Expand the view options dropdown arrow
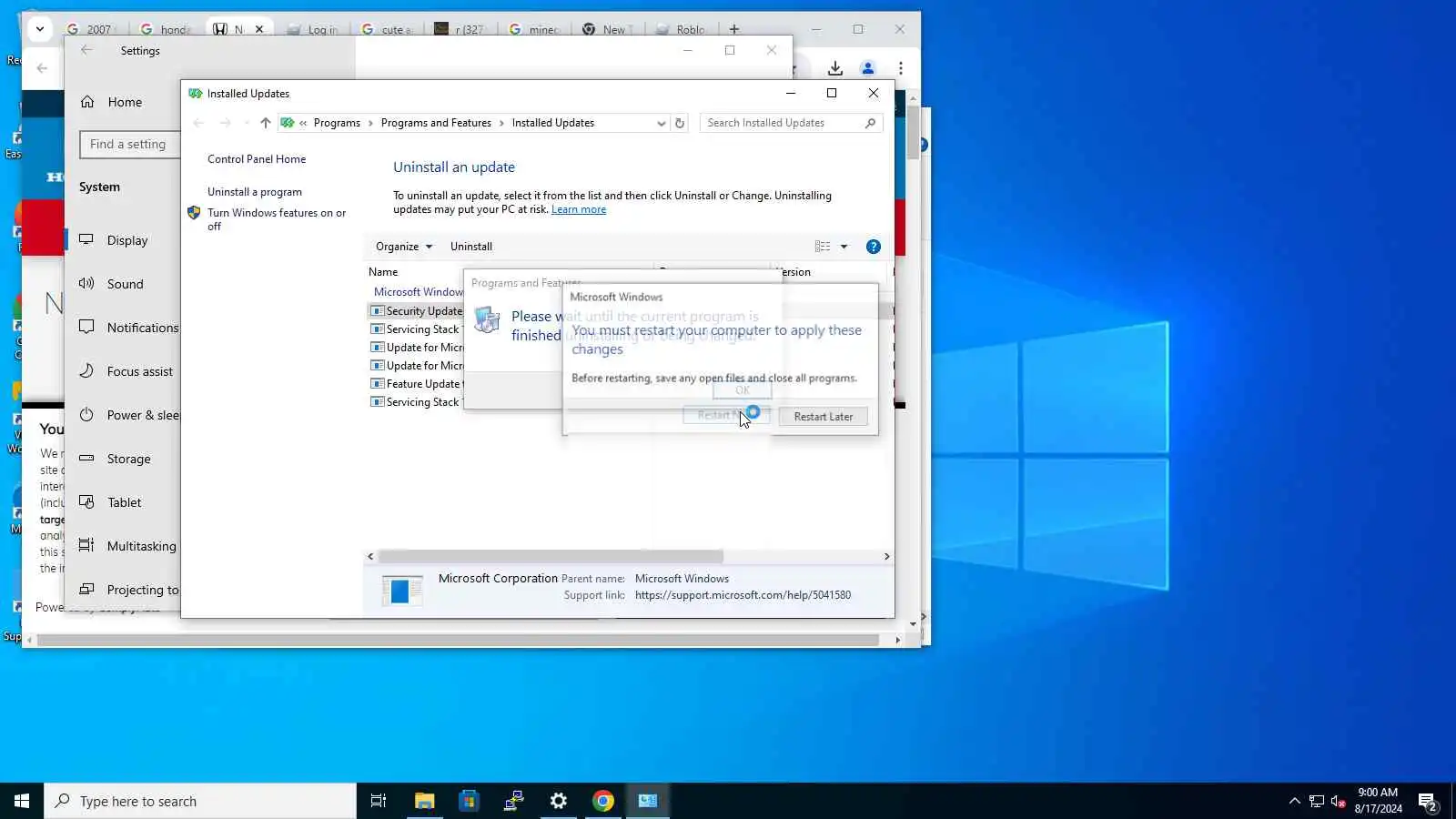This screenshot has width=1456, height=819. tap(844, 247)
